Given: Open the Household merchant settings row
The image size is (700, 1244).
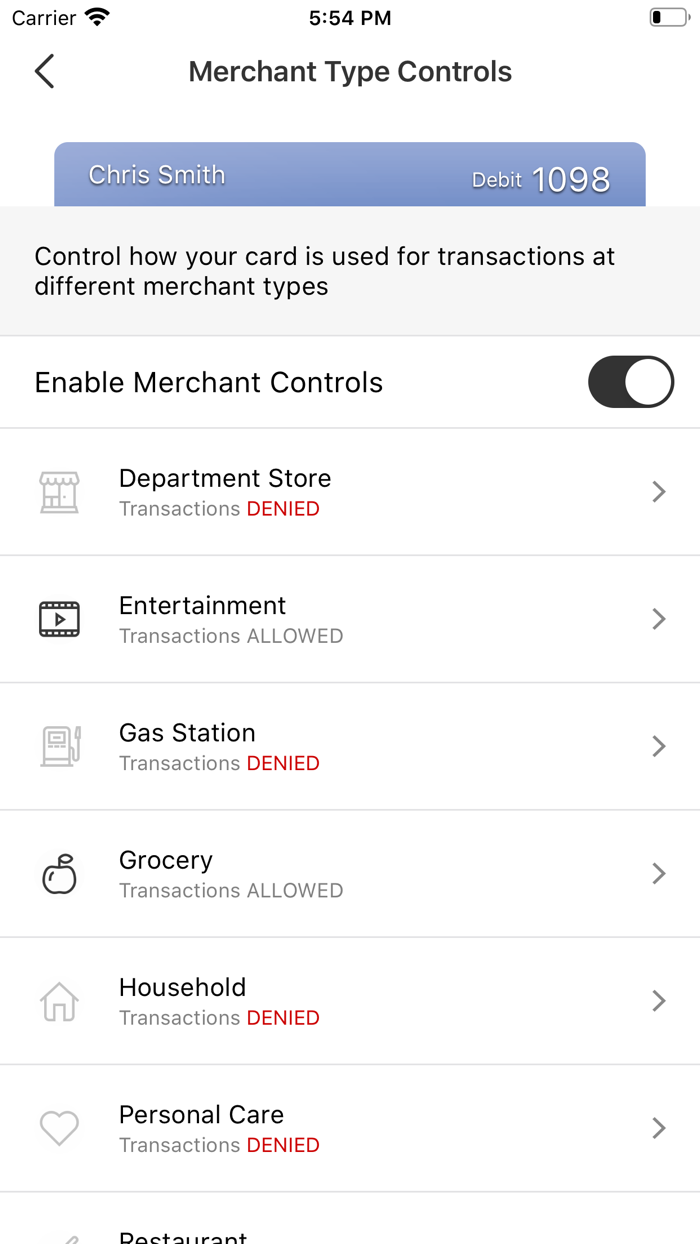Looking at the screenshot, I should [x=350, y=1000].
